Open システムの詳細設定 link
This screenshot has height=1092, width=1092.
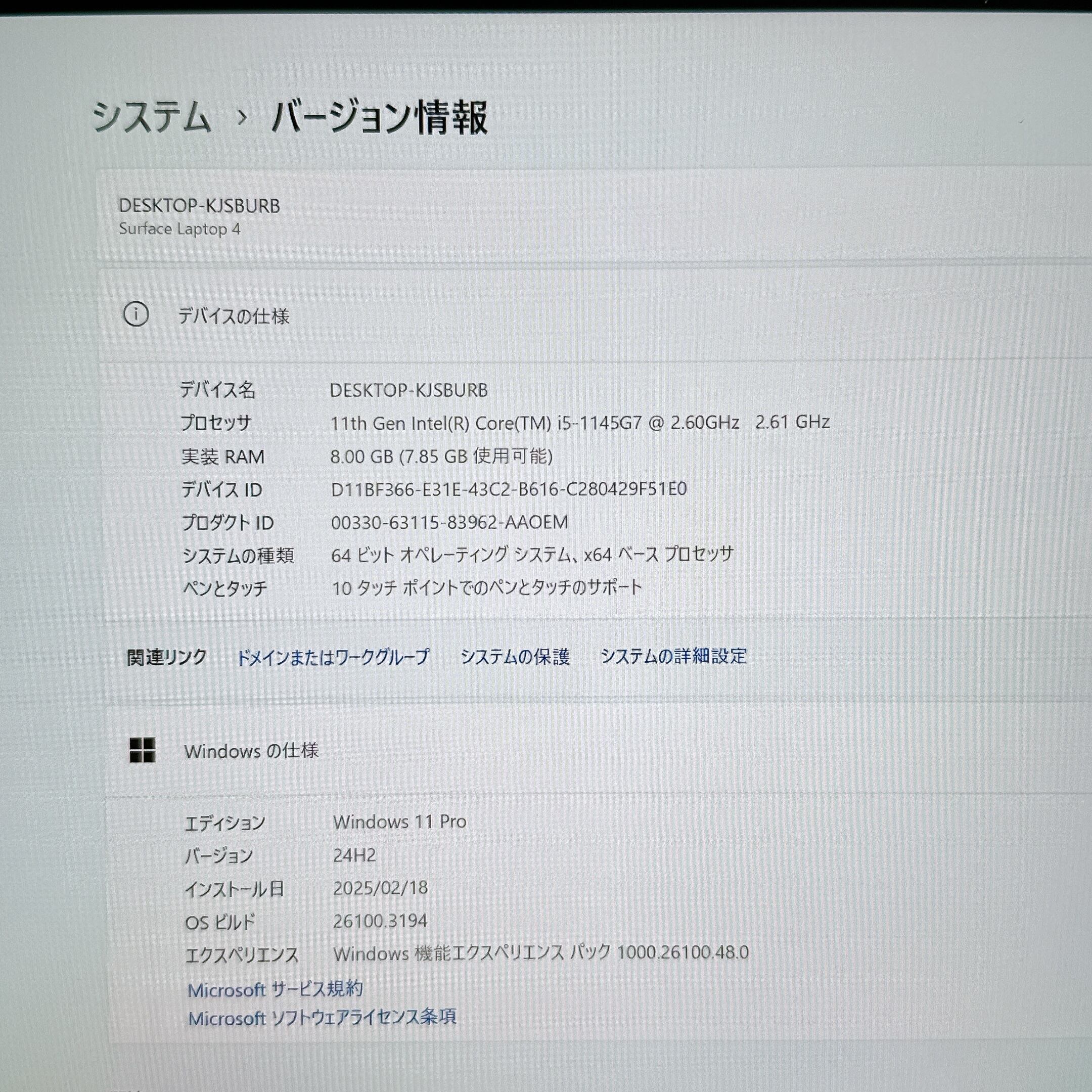click(674, 656)
